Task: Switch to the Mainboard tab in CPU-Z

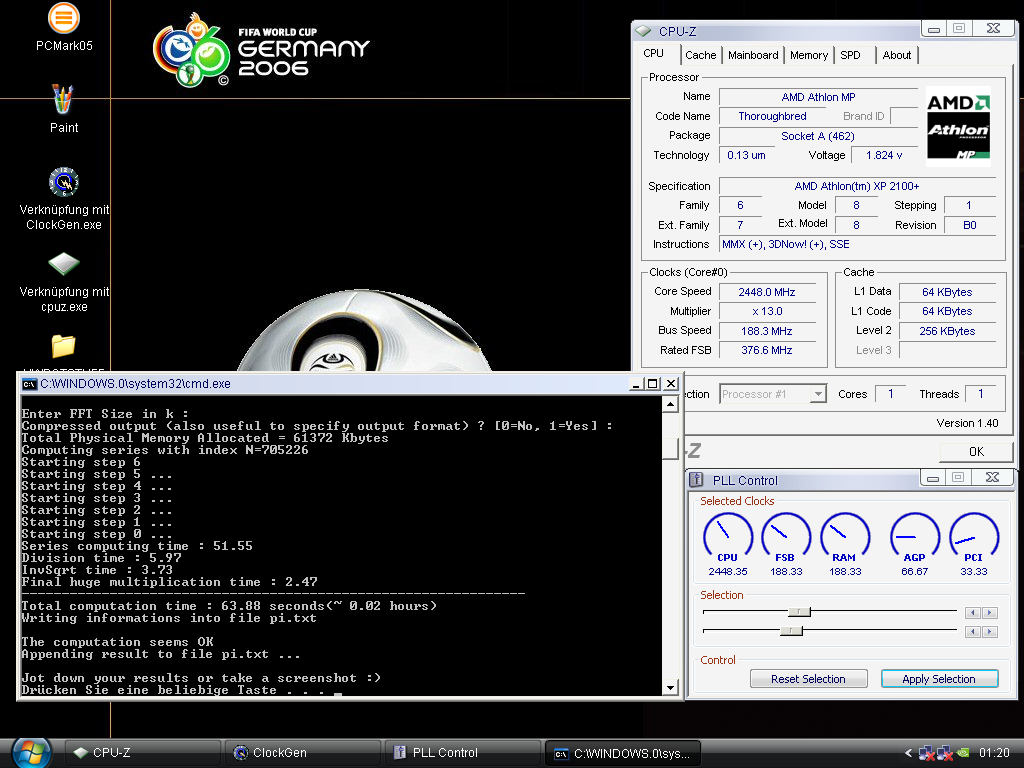Action: [753, 56]
